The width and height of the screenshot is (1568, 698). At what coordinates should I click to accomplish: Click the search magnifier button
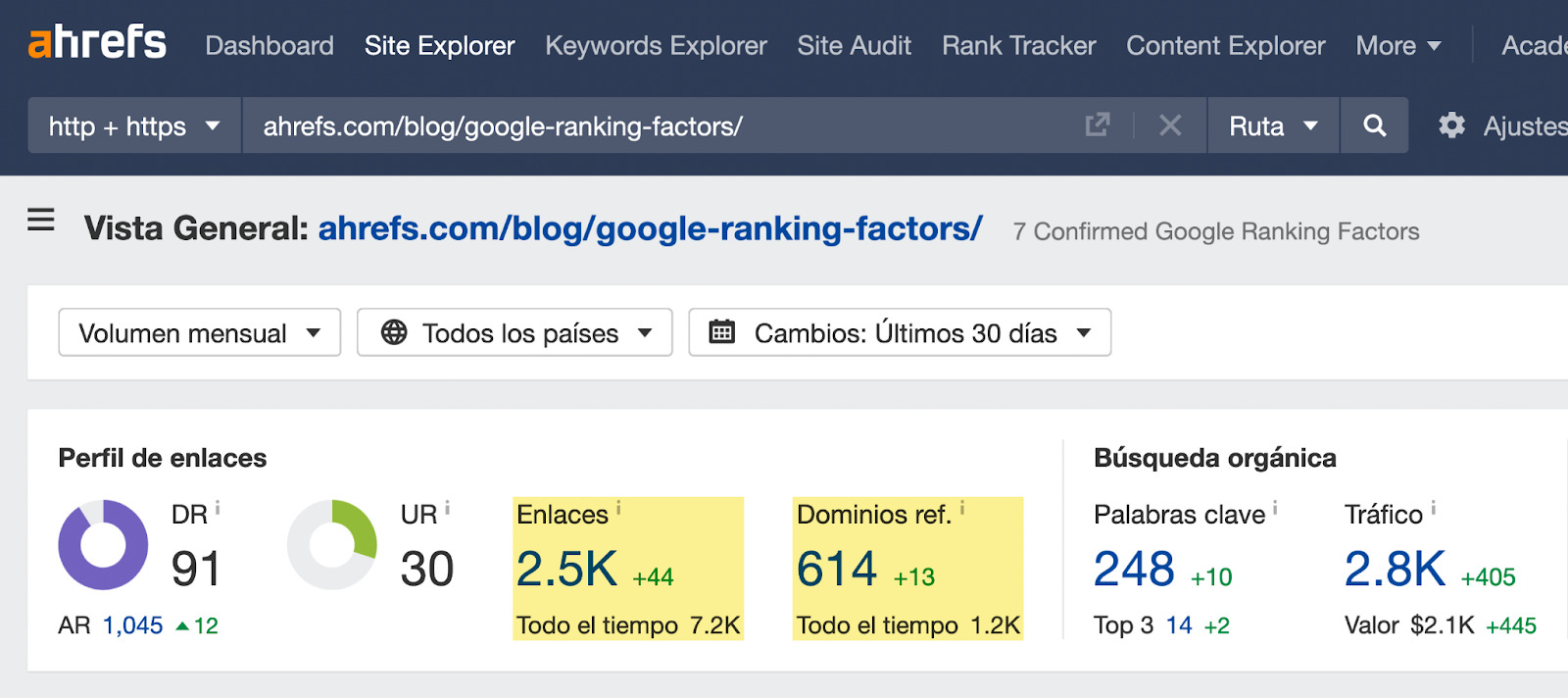[x=1375, y=125]
